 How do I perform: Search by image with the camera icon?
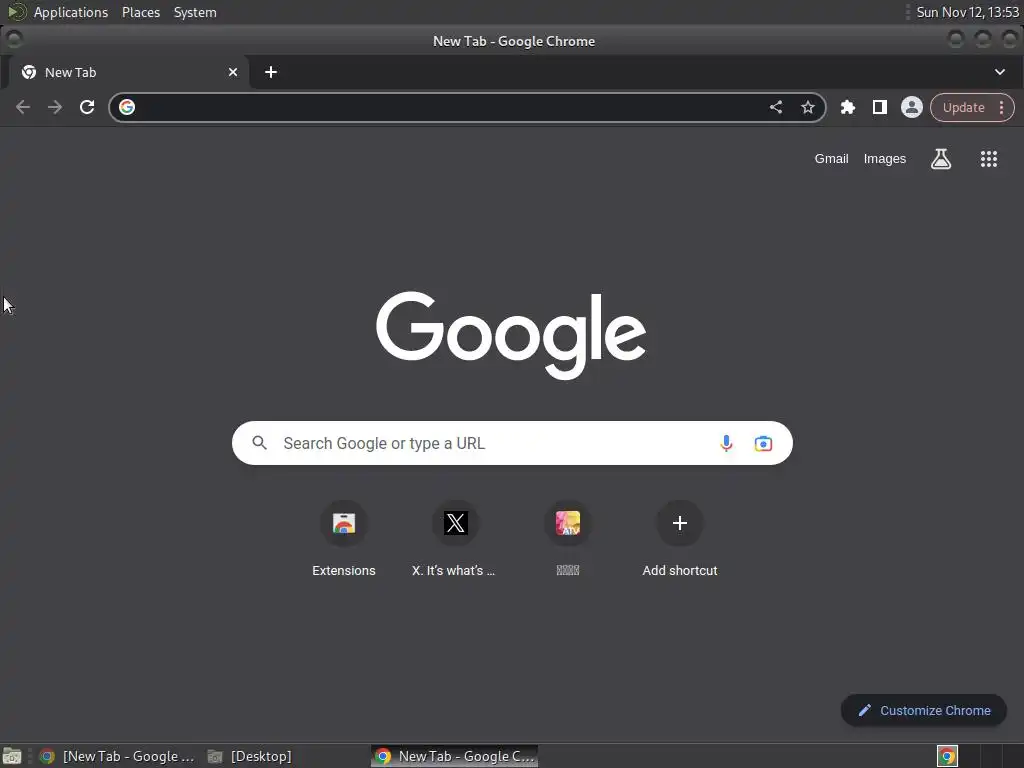(763, 444)
